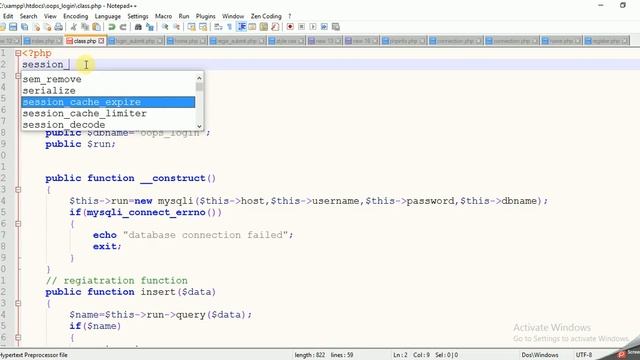Select session_cache_expire suggestion
The width and height of the screenshot is (640, 360).
point(108,102)
